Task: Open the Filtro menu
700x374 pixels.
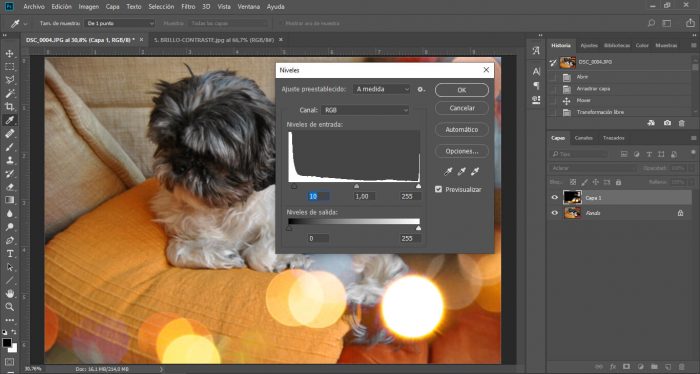Action: [188, 7]
